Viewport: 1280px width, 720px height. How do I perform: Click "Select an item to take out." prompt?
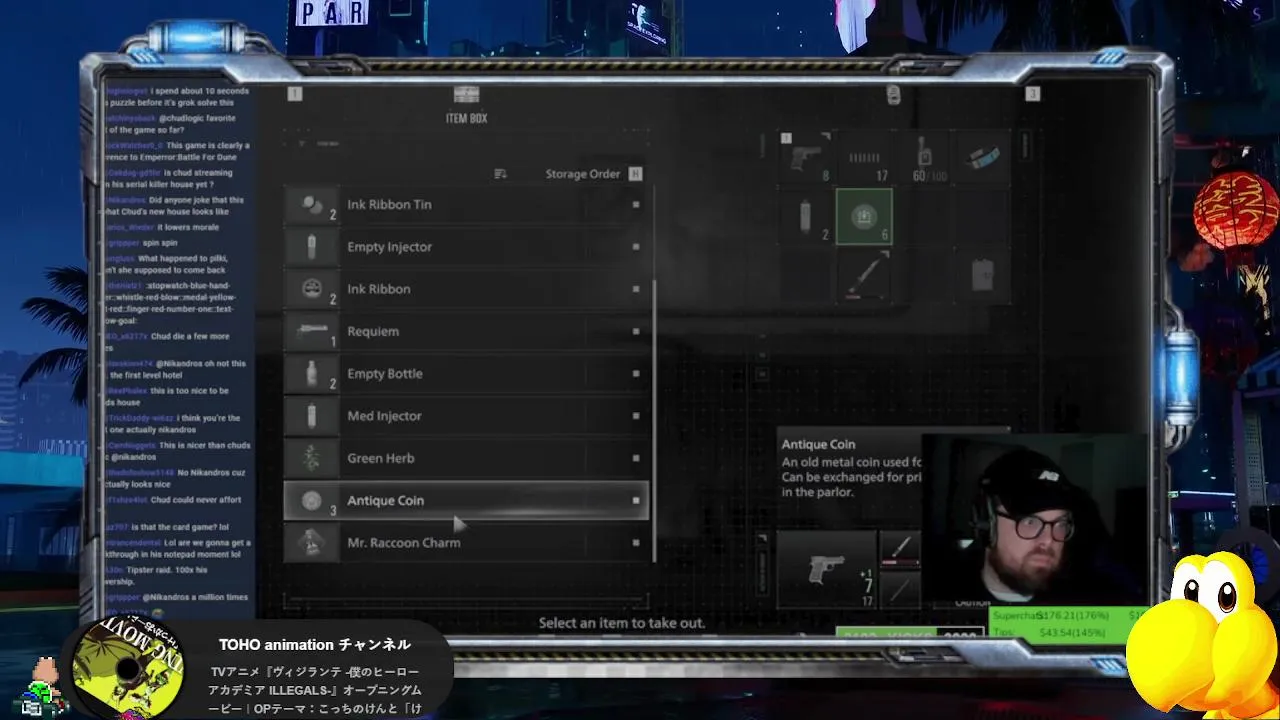(x=622, y=623)
